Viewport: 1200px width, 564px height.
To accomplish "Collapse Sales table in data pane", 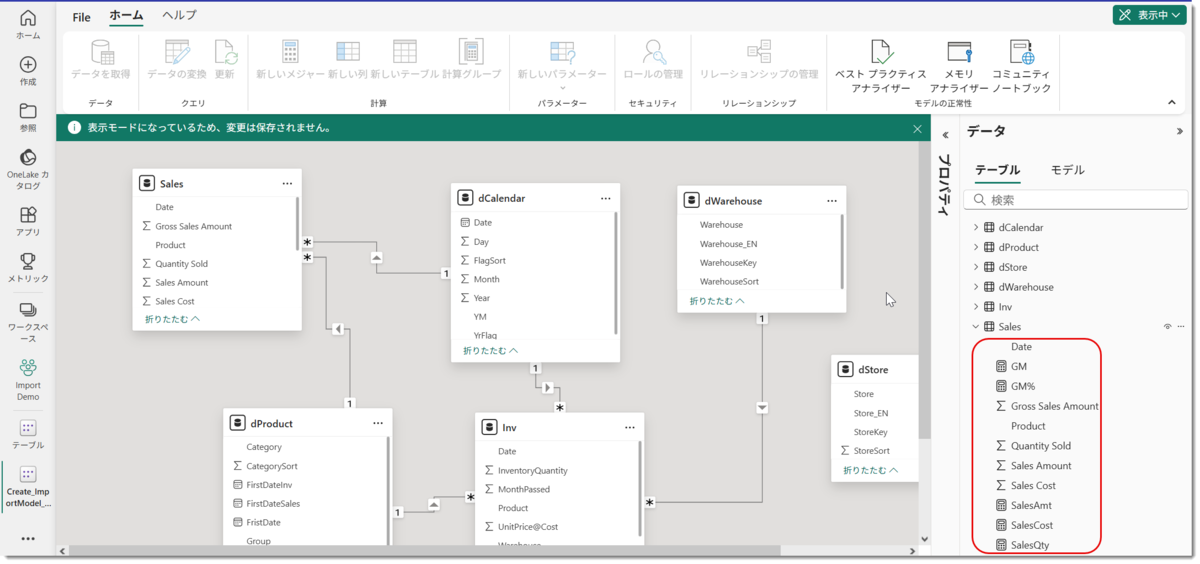I will pos(976,327).
